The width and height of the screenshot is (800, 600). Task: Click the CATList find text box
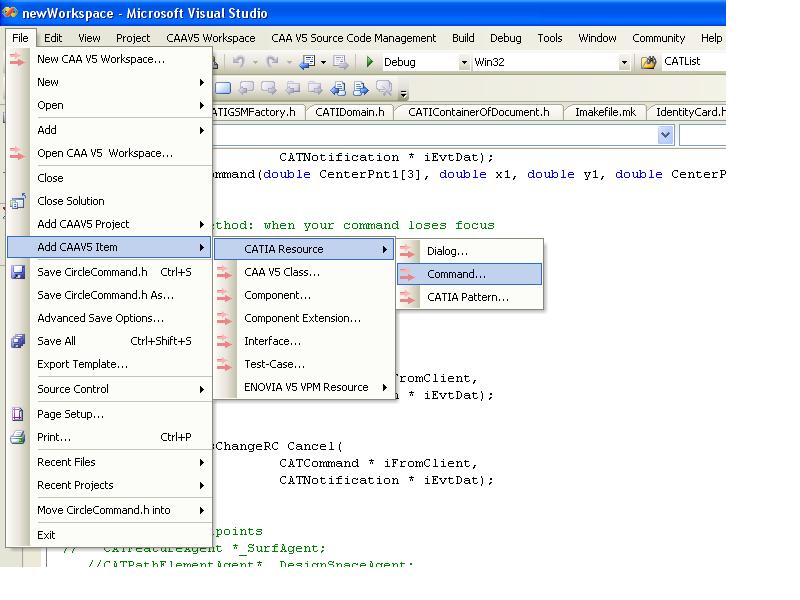click(693, 62)
